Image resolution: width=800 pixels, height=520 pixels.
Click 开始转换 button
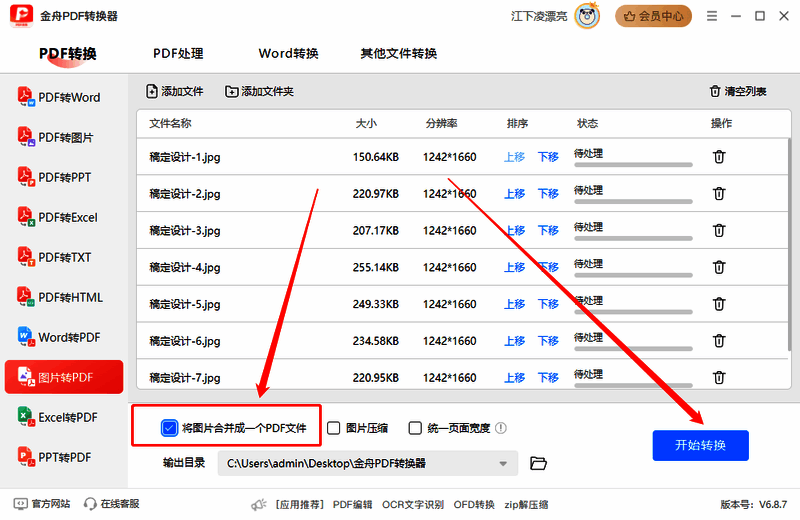701,445
